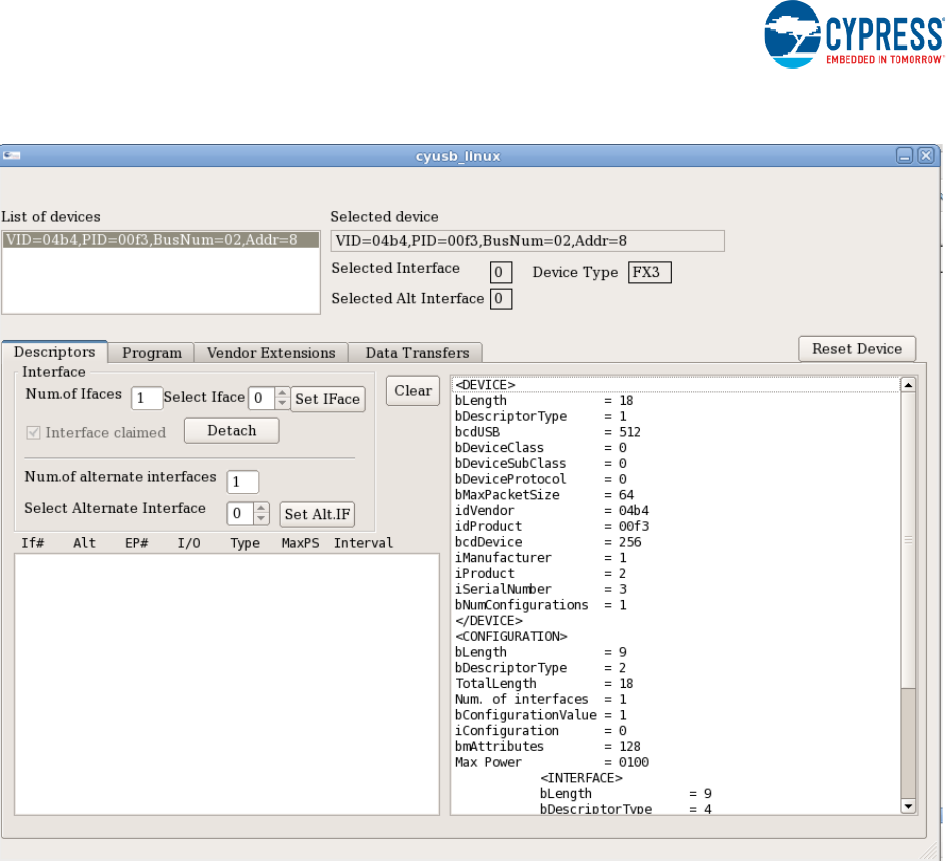
Task: Click the Select Alternate Interface value field
Action: [241, 513]
